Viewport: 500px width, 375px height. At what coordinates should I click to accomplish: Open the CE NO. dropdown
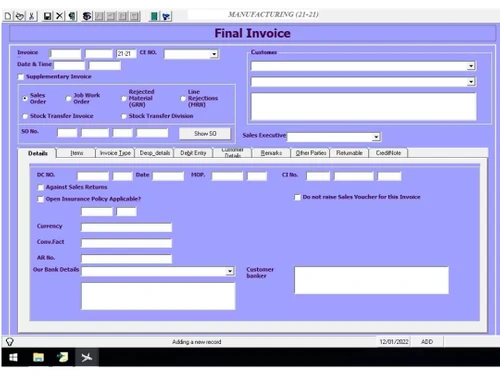click(214, 54)
